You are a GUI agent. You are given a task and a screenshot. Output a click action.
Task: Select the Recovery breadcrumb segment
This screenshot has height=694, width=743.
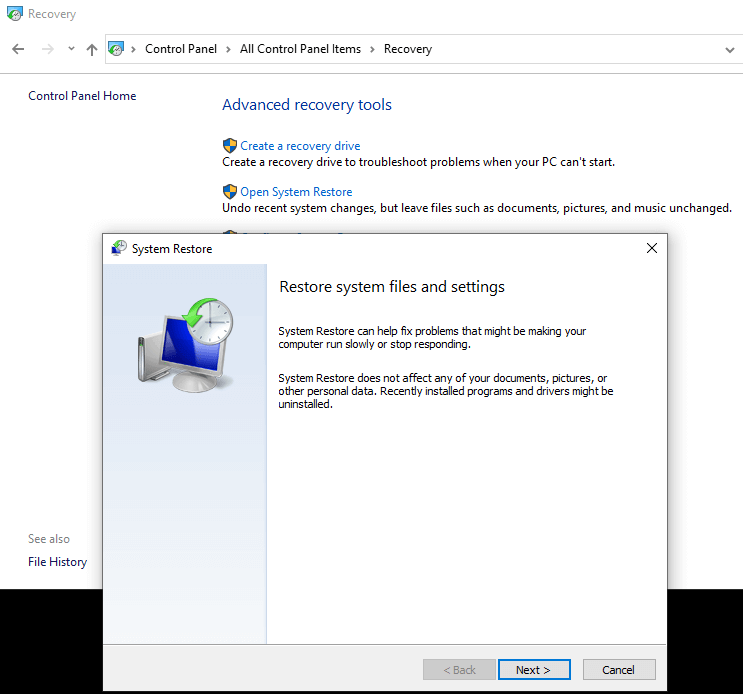click(x=408, y=49)
